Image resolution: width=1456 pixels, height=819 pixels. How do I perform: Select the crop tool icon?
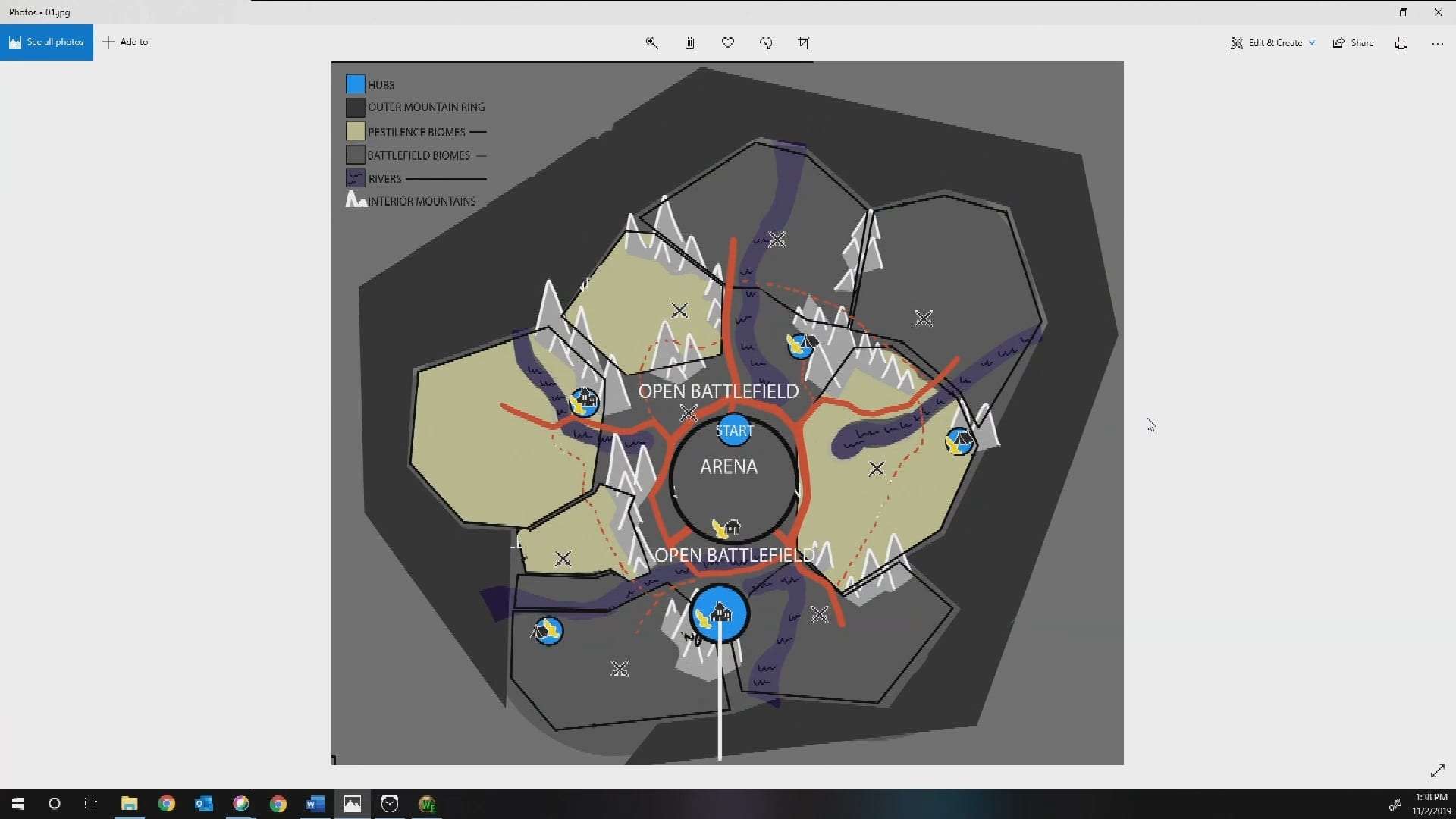[x=804, y=43]
